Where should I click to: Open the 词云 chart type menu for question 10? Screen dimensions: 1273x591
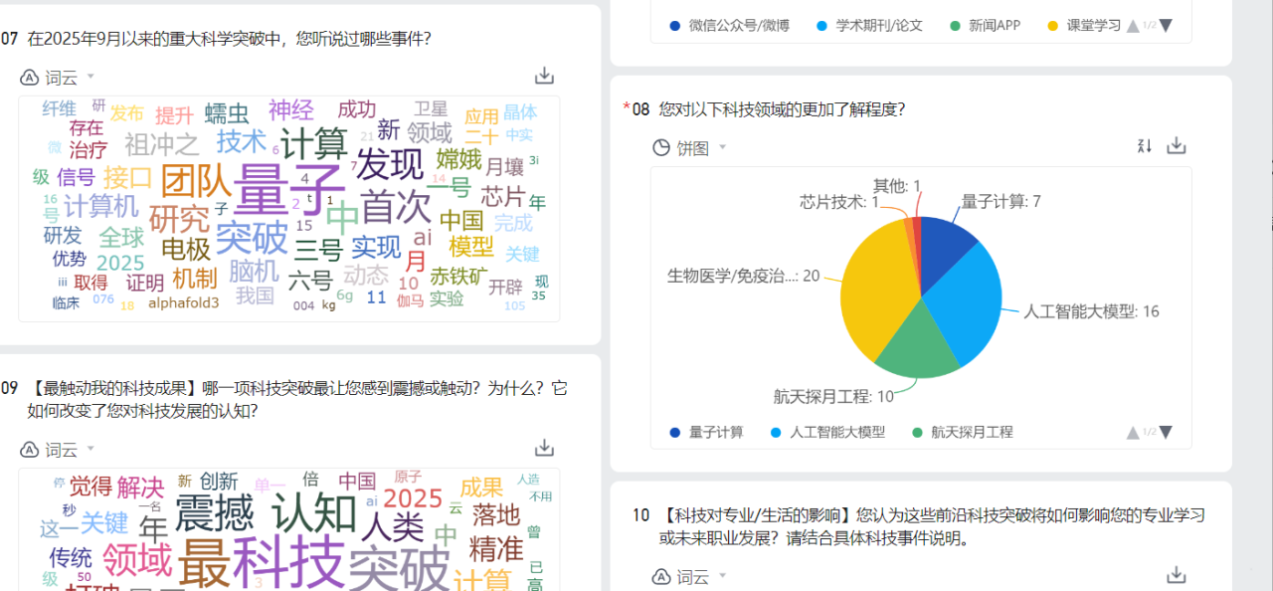point(691,577)
